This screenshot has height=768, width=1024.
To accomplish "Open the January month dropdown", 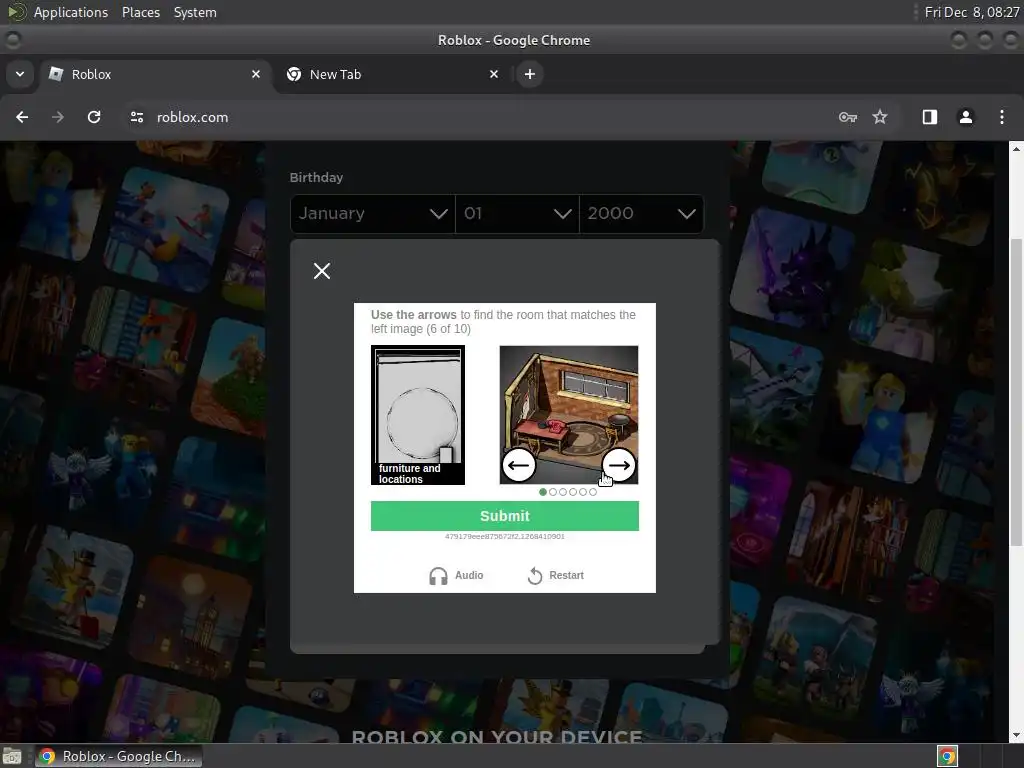I will click(x=373, y=214).
